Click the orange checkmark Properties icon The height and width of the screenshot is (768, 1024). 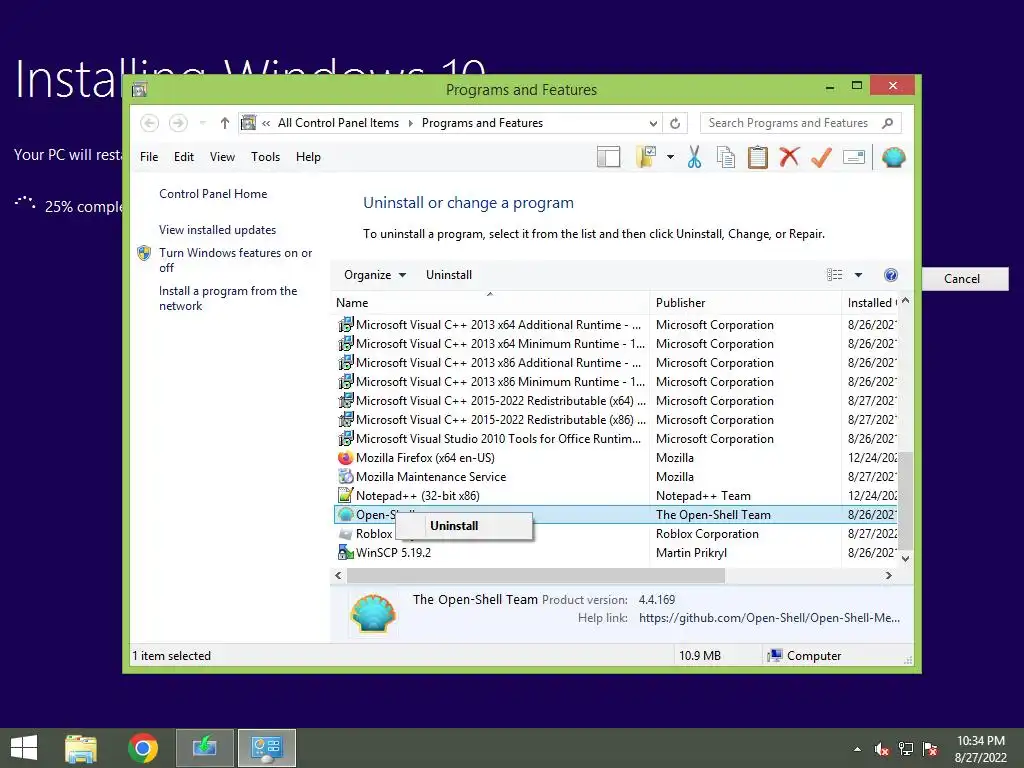(822, 157)
